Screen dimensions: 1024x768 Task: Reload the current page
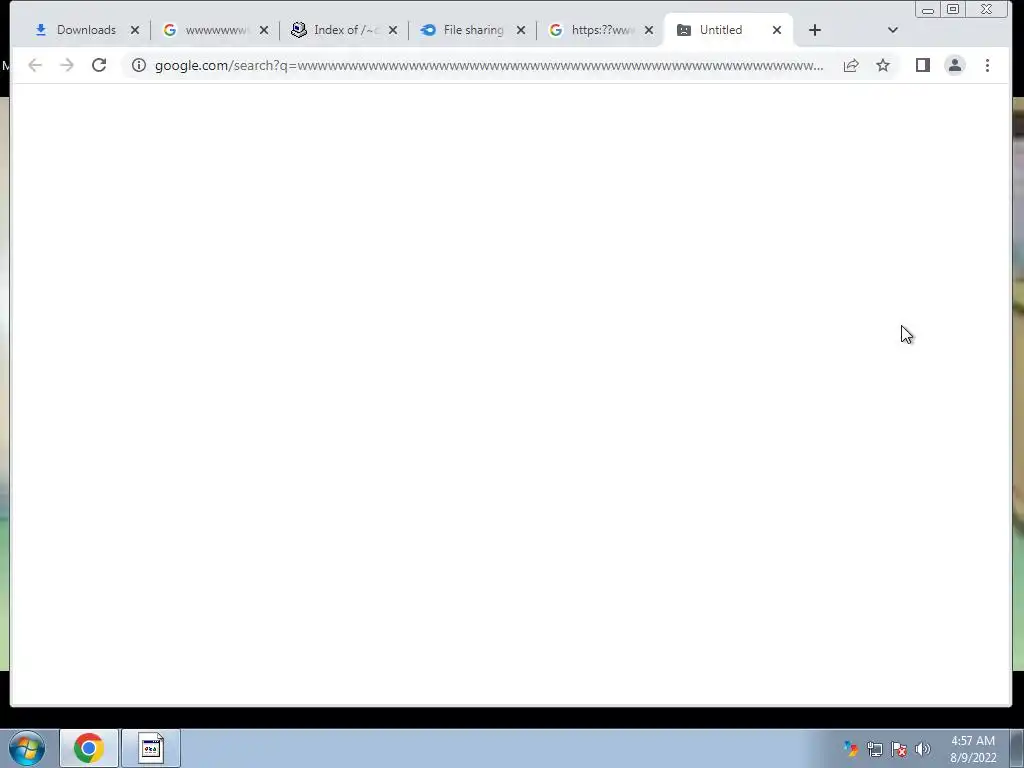99,65
